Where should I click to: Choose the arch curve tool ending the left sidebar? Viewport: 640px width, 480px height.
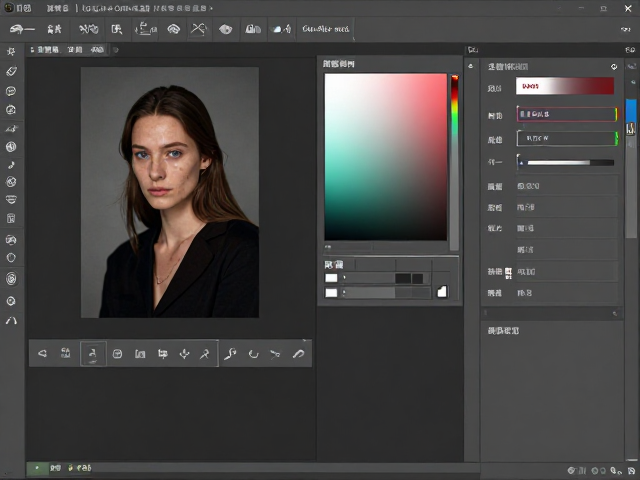coord(11,320)
